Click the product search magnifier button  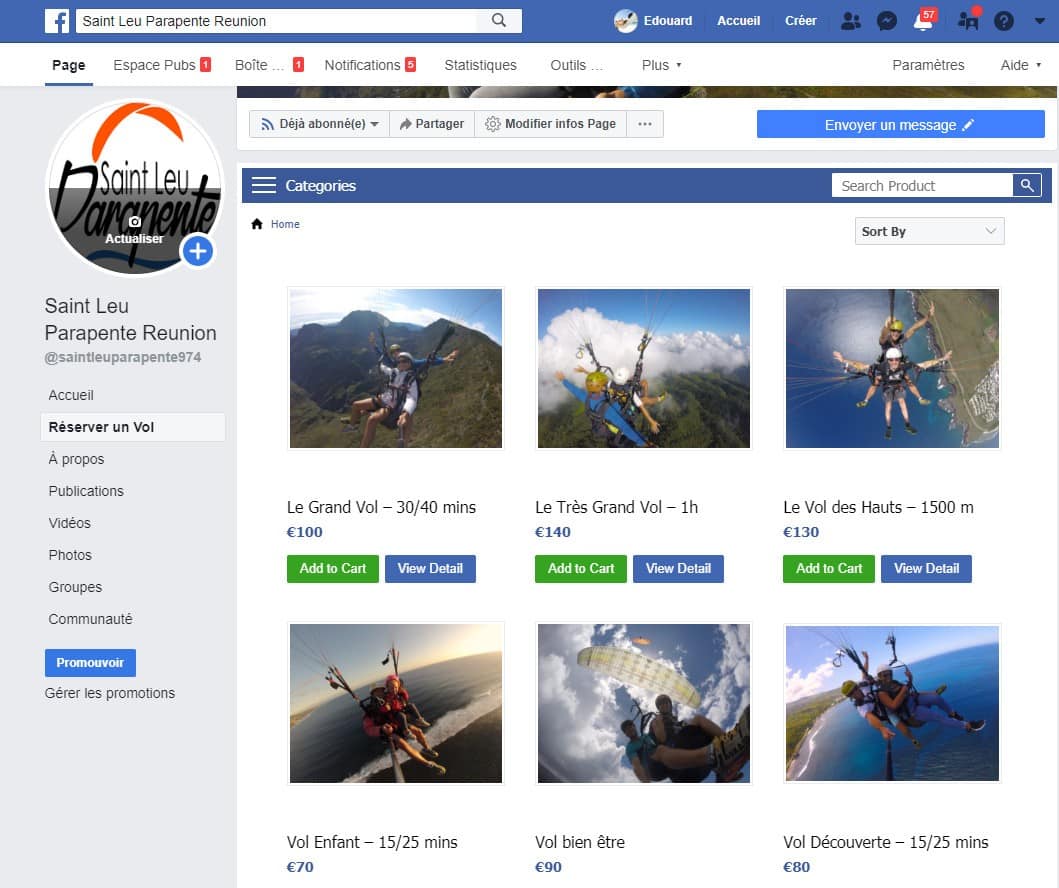tap(1027, 185)
